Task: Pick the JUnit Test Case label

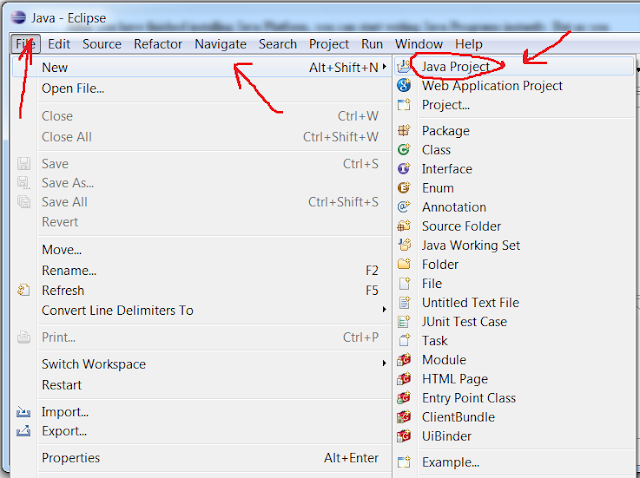Action: point(464,322)
